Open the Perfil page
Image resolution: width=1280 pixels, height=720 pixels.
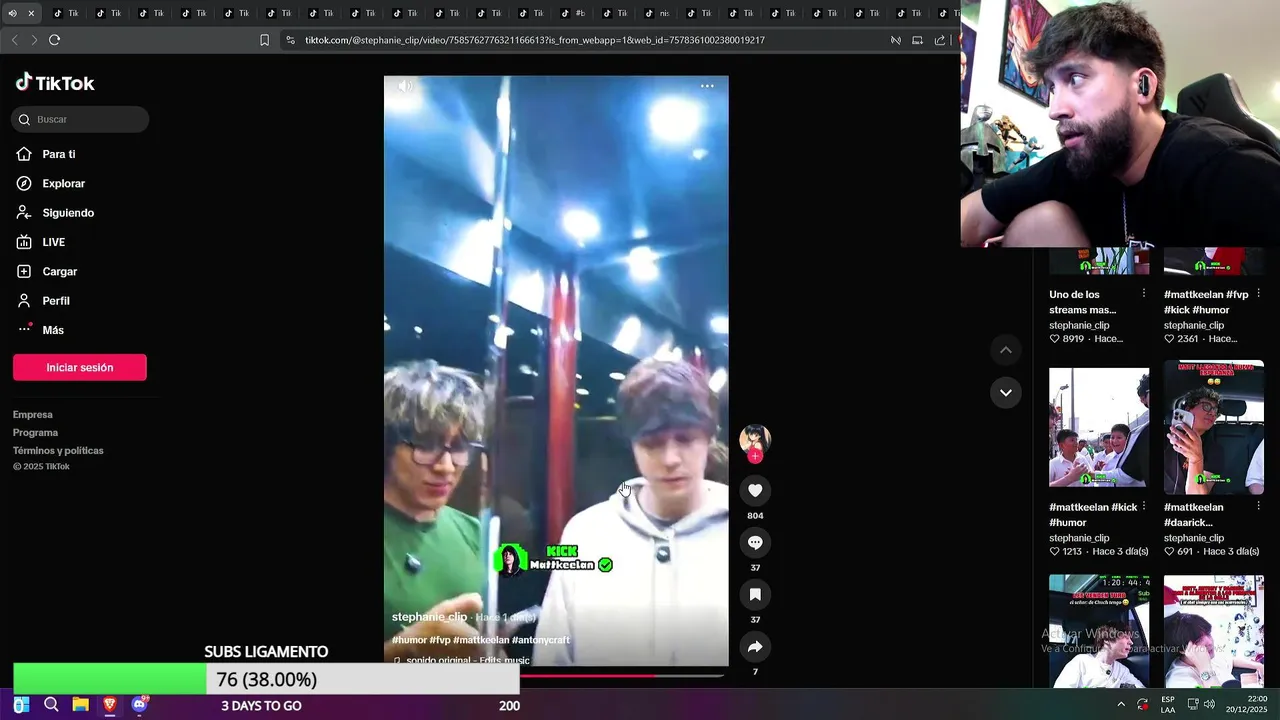[55, 301]
